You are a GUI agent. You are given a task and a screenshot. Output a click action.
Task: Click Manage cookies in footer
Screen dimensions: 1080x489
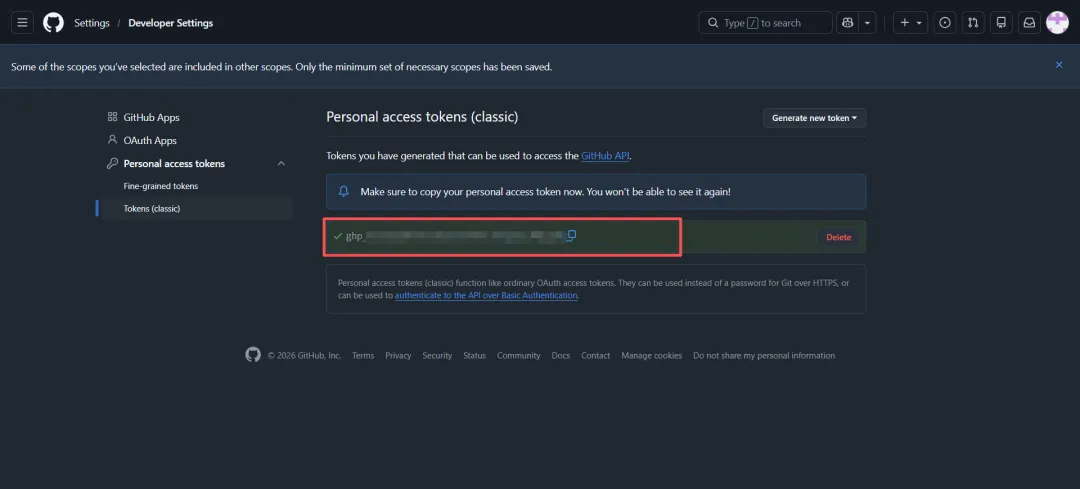[x=652, y=355]
